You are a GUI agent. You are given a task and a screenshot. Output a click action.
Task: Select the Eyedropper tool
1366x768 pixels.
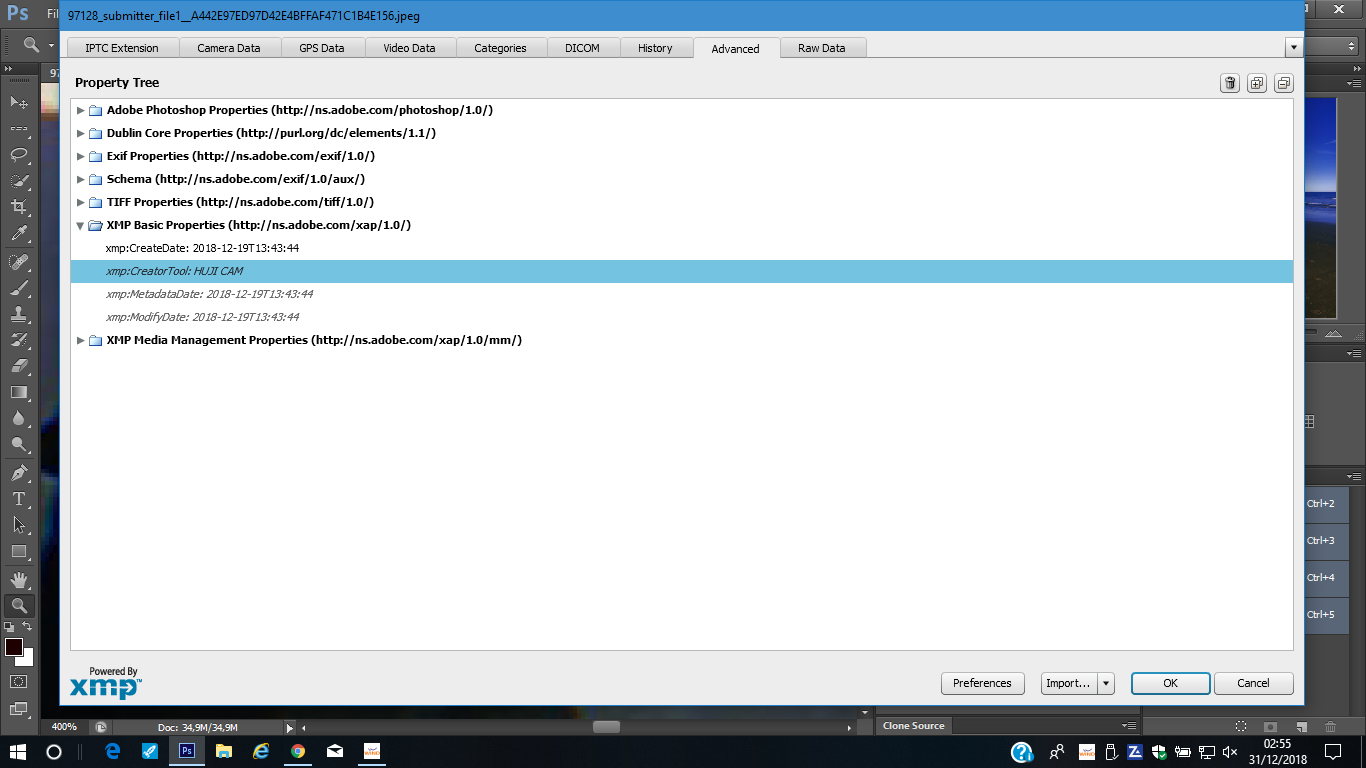19,234
